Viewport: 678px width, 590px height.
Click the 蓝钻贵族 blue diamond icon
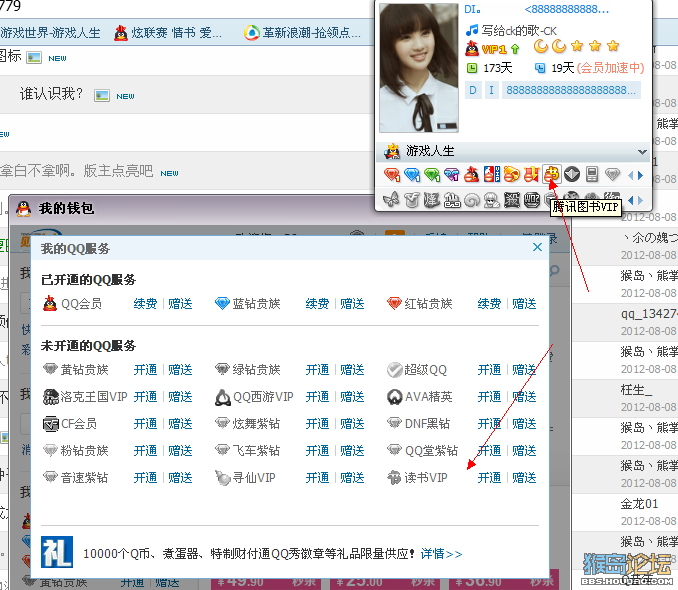tap(222, 303)
